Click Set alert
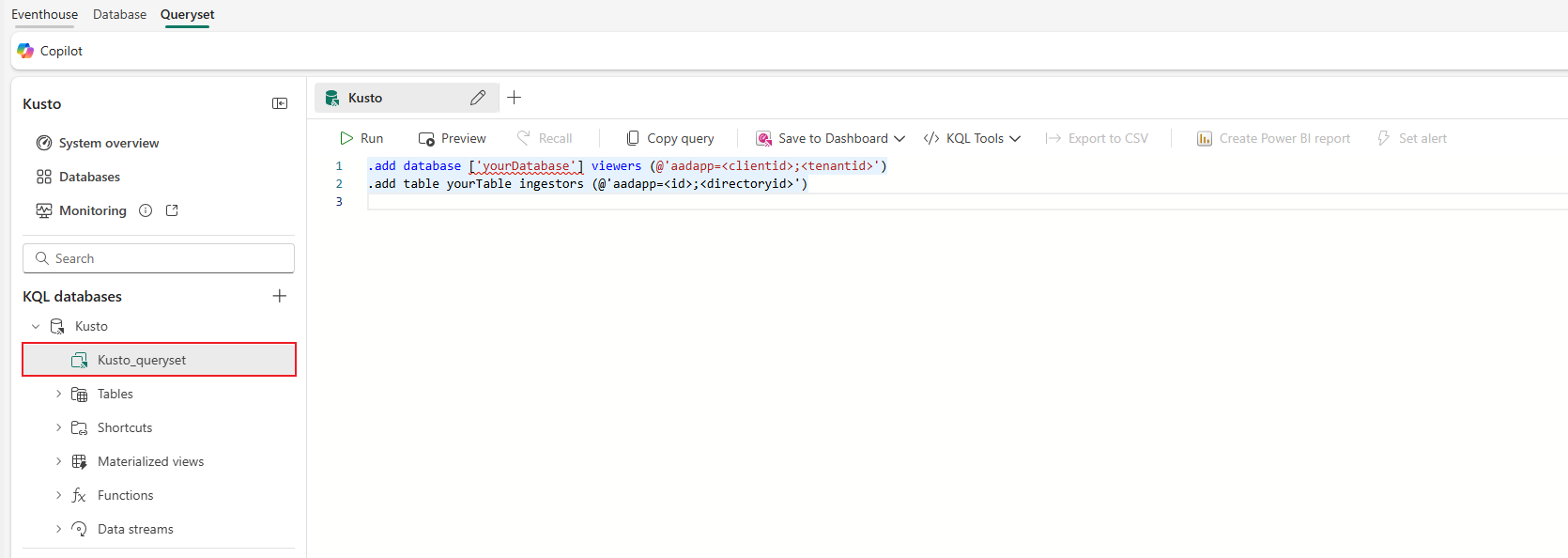This screenshot has width=1568, height=558. tap(1412, 138)
